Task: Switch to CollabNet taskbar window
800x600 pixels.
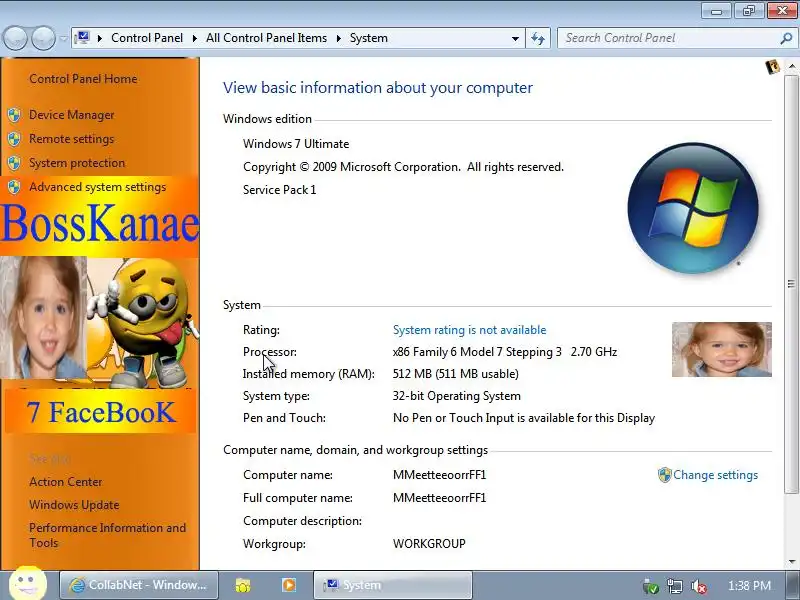Action: (x=139, y=585)
